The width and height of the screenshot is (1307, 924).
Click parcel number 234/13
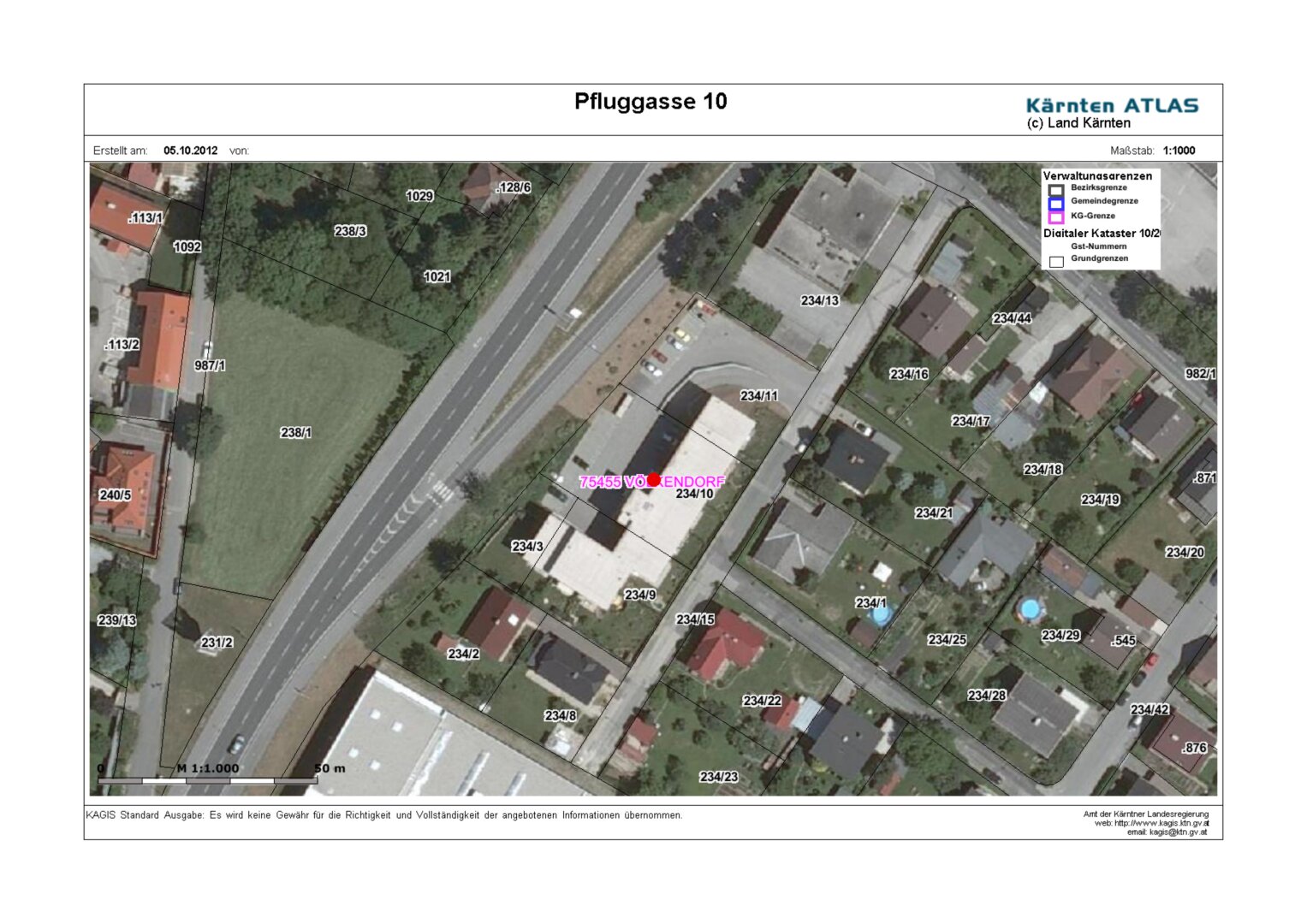(x=819, y=300)
